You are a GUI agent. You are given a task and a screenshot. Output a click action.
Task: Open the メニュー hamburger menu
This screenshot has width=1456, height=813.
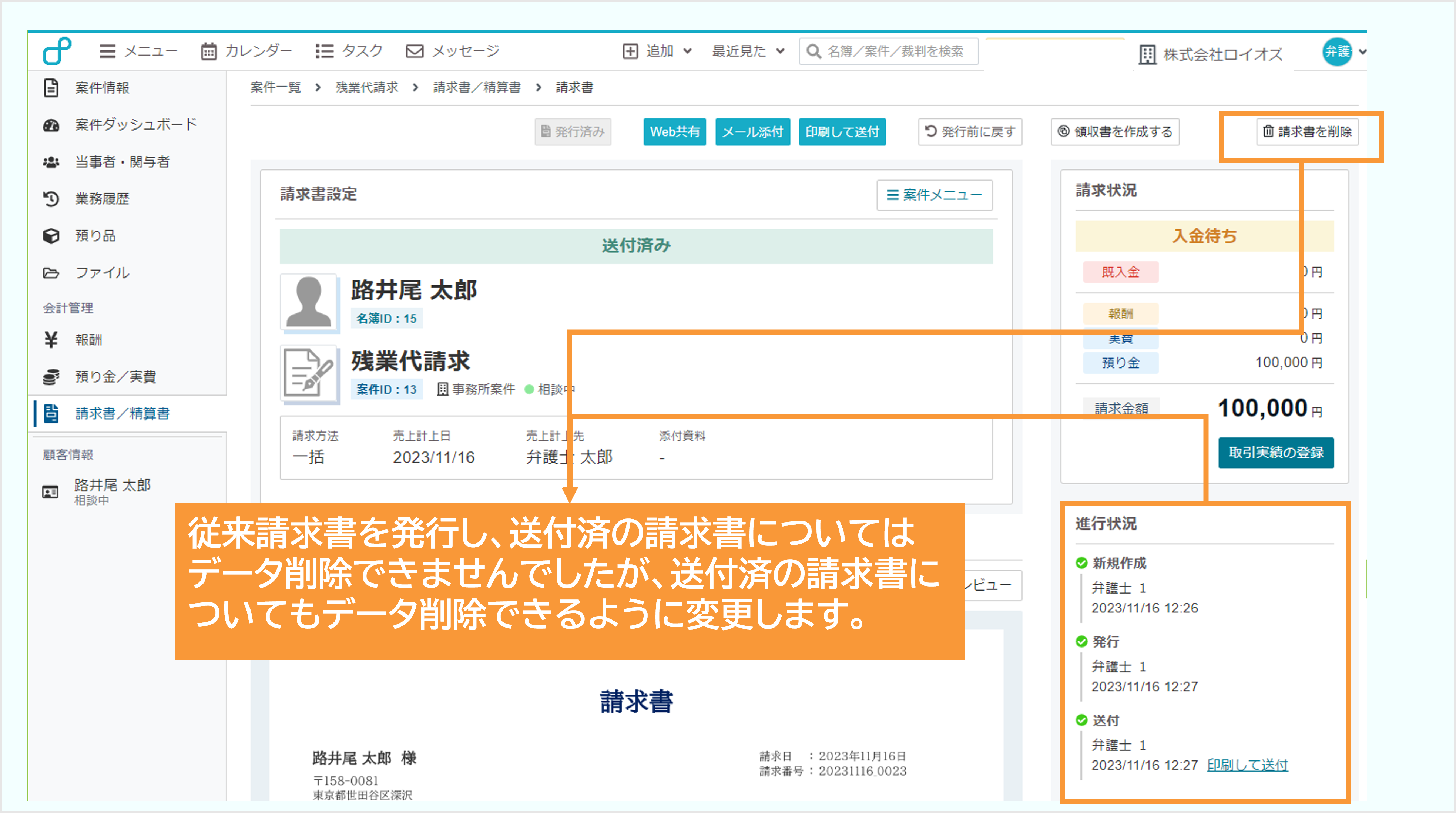(138, 51)
